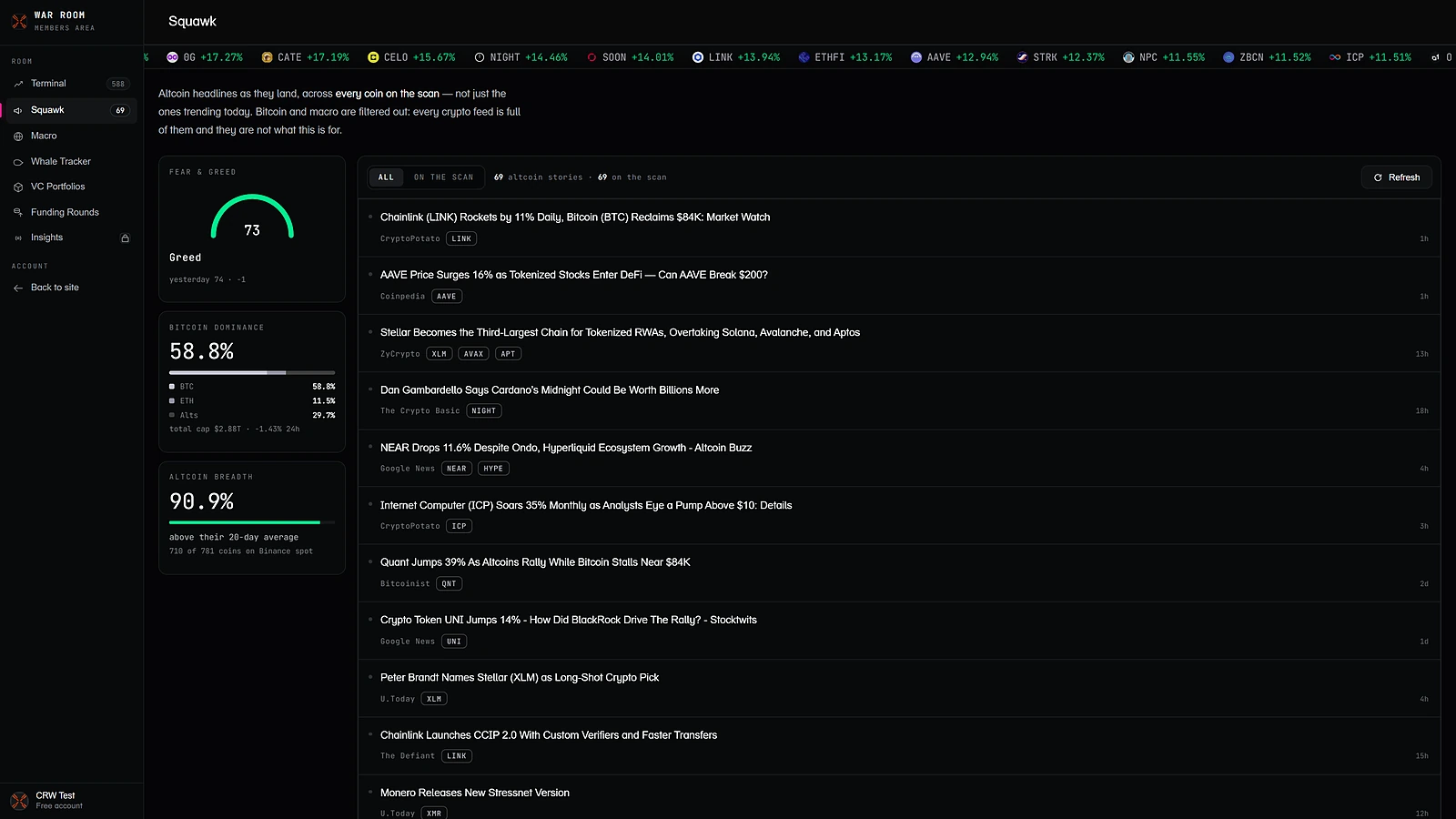
Task: Open the CRW Test account avatar
Action: pyautogui.click(x=19, y=801)
